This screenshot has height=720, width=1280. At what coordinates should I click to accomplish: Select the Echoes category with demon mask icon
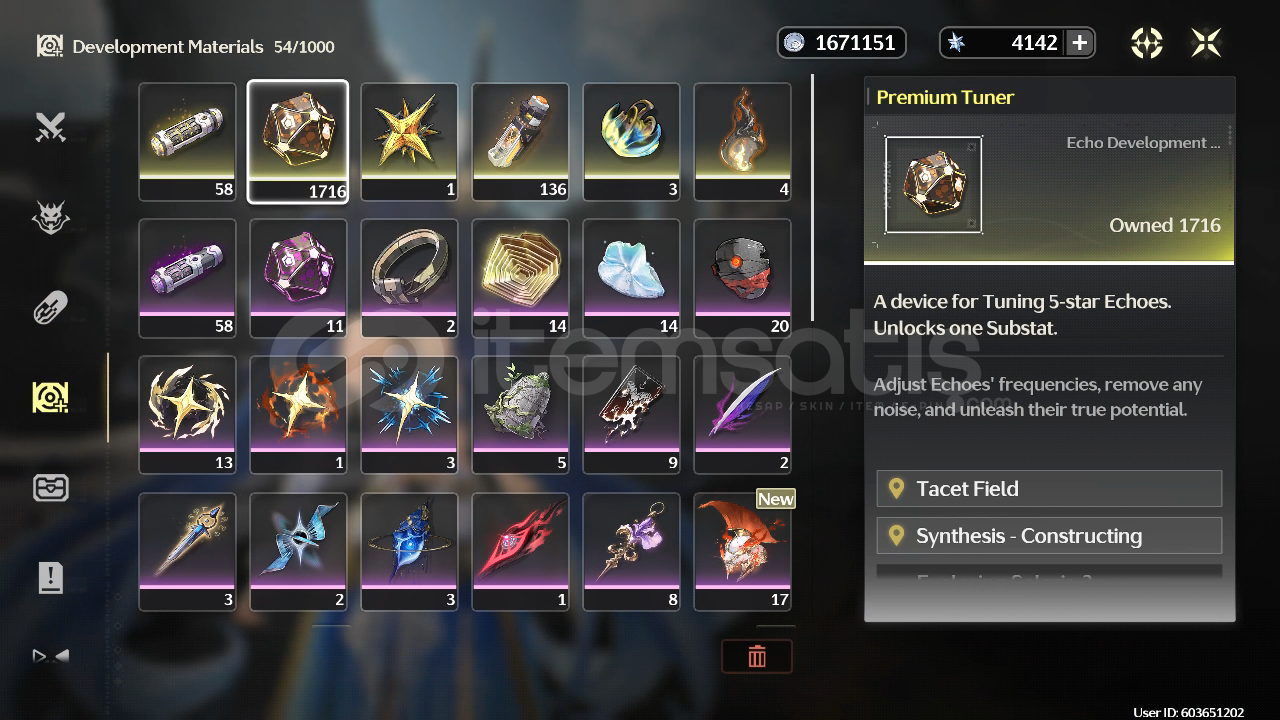click(x=50, y=216)
